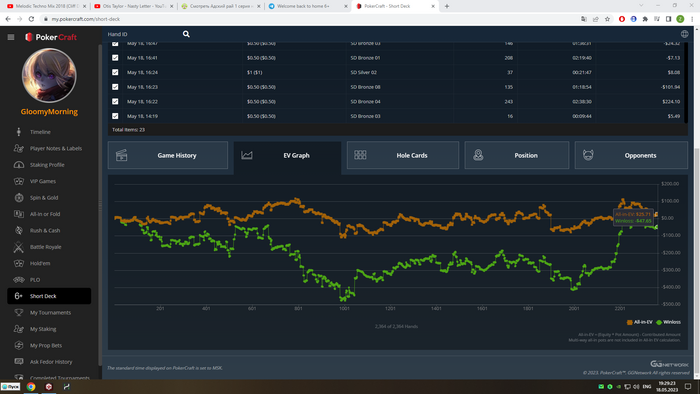Click the Total items: 23 text

tap(129, 130)
